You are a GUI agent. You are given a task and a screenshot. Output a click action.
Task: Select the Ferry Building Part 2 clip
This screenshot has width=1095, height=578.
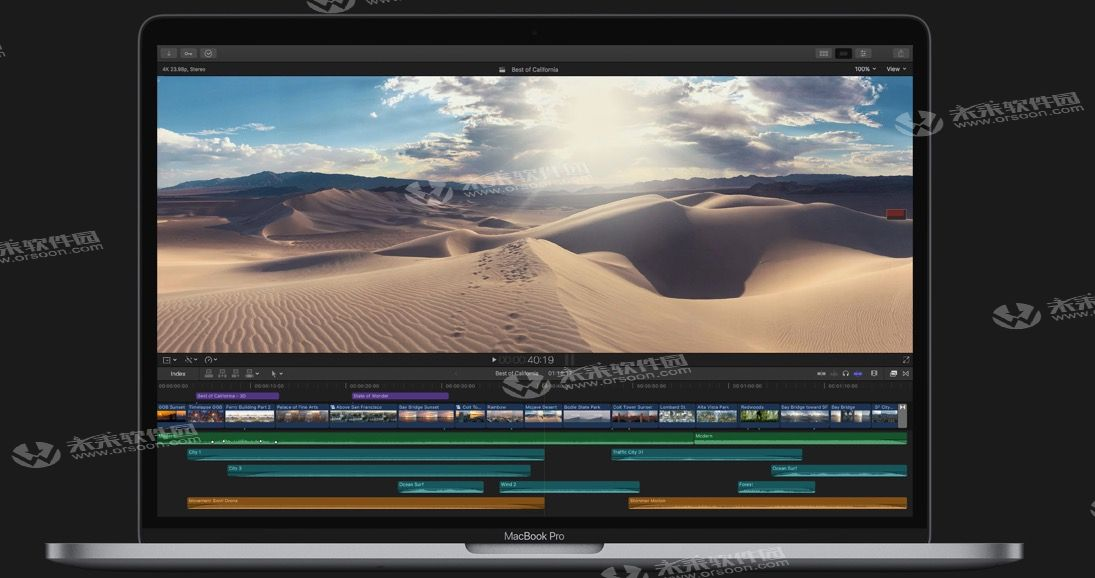(250, 414)
